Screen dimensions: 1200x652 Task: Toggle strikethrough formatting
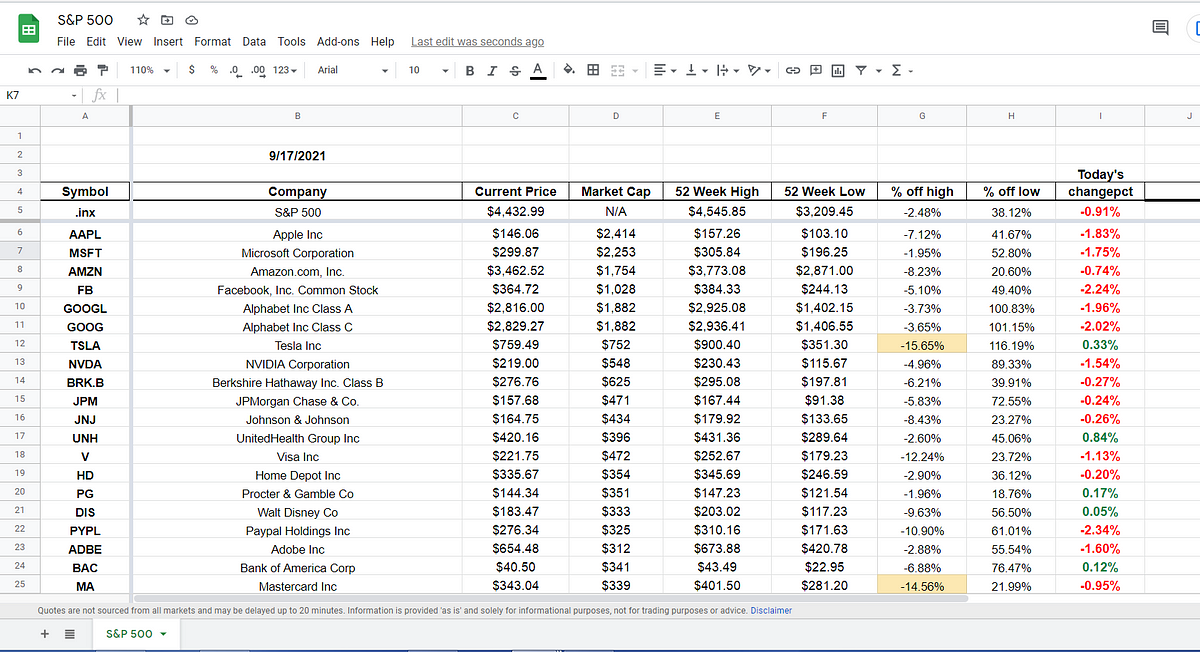(x=514, y=70)
